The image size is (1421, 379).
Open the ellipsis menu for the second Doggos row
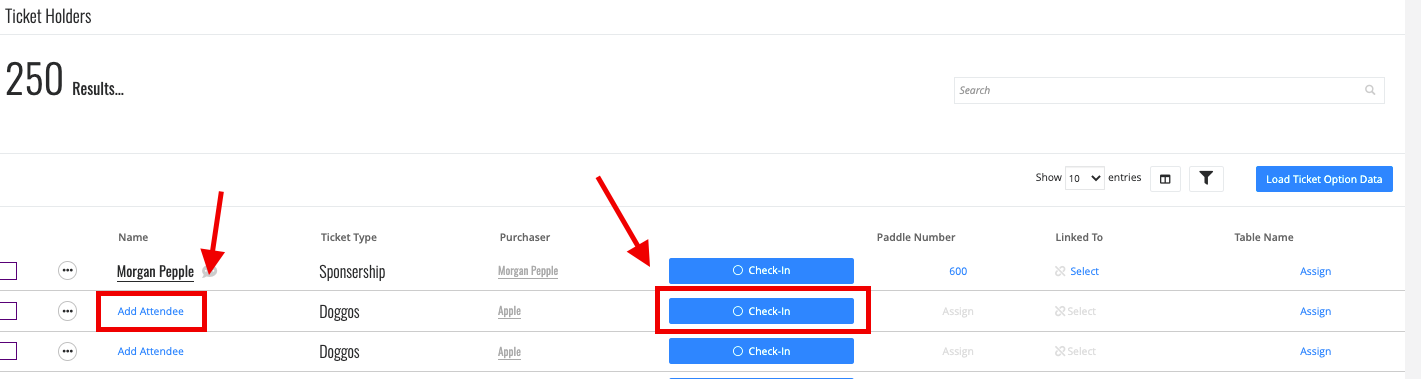pyautogui.click(x=68, y=351)
